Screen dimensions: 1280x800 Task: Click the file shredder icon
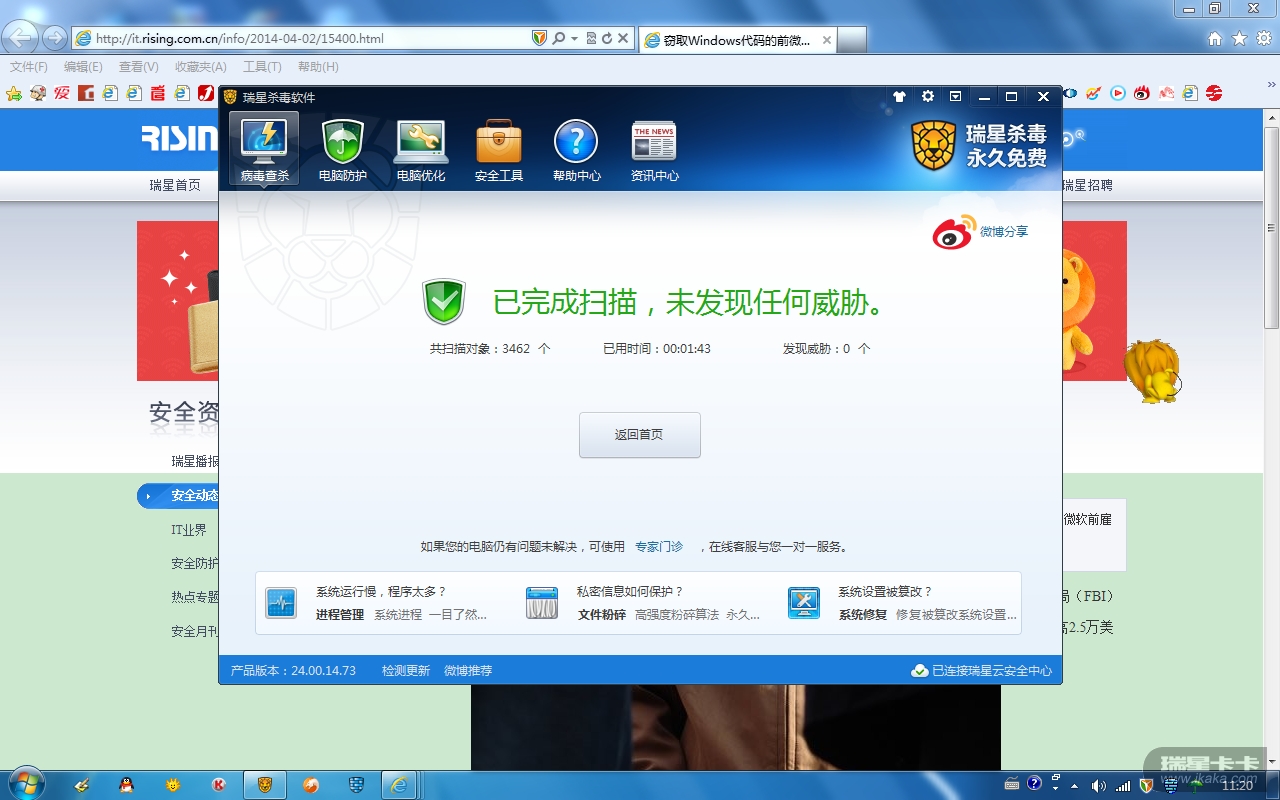542,603
